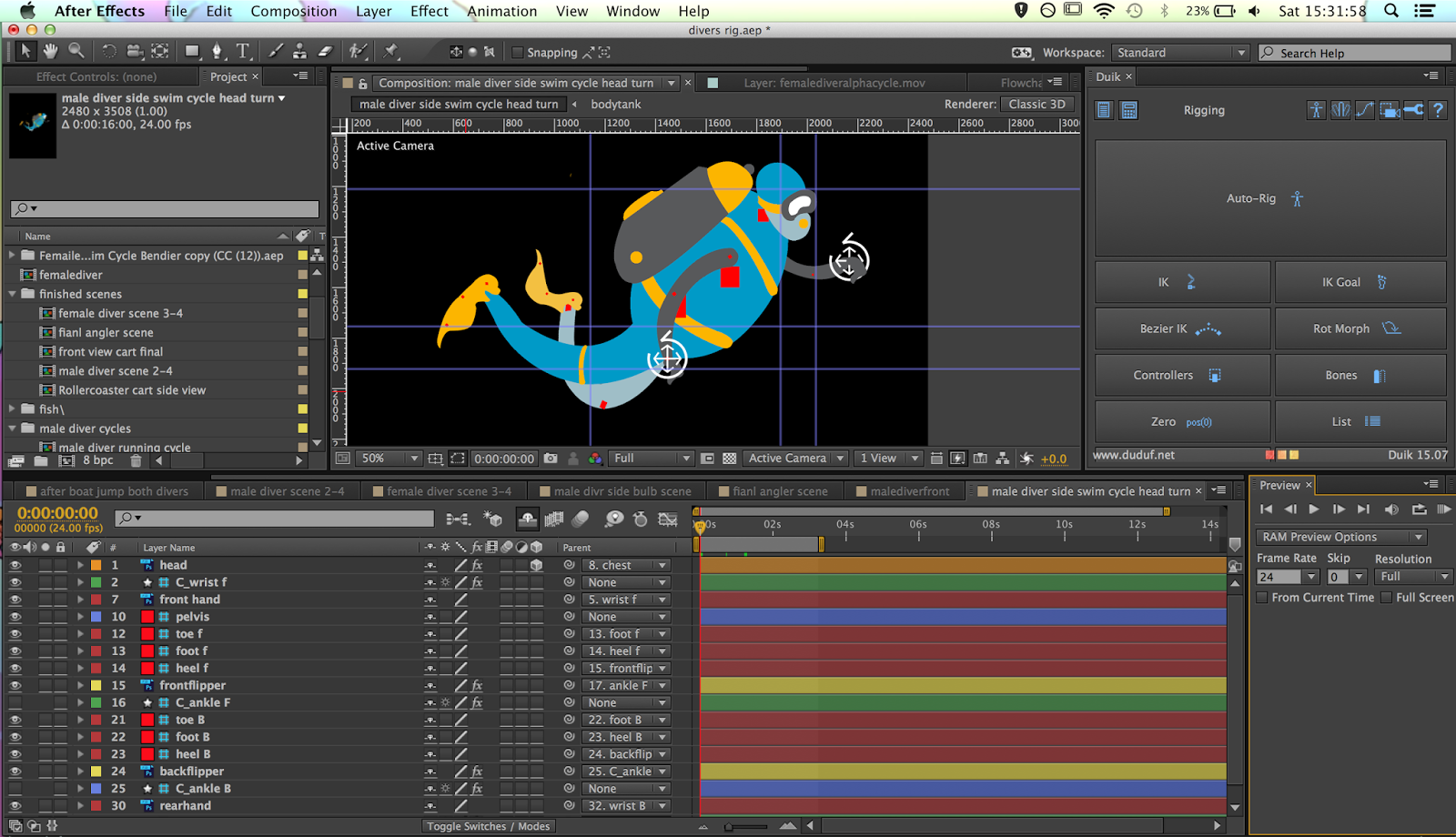Hide the head layer visibility eye
Viewport: 1456px width, 837px height.
click(15, 565)
